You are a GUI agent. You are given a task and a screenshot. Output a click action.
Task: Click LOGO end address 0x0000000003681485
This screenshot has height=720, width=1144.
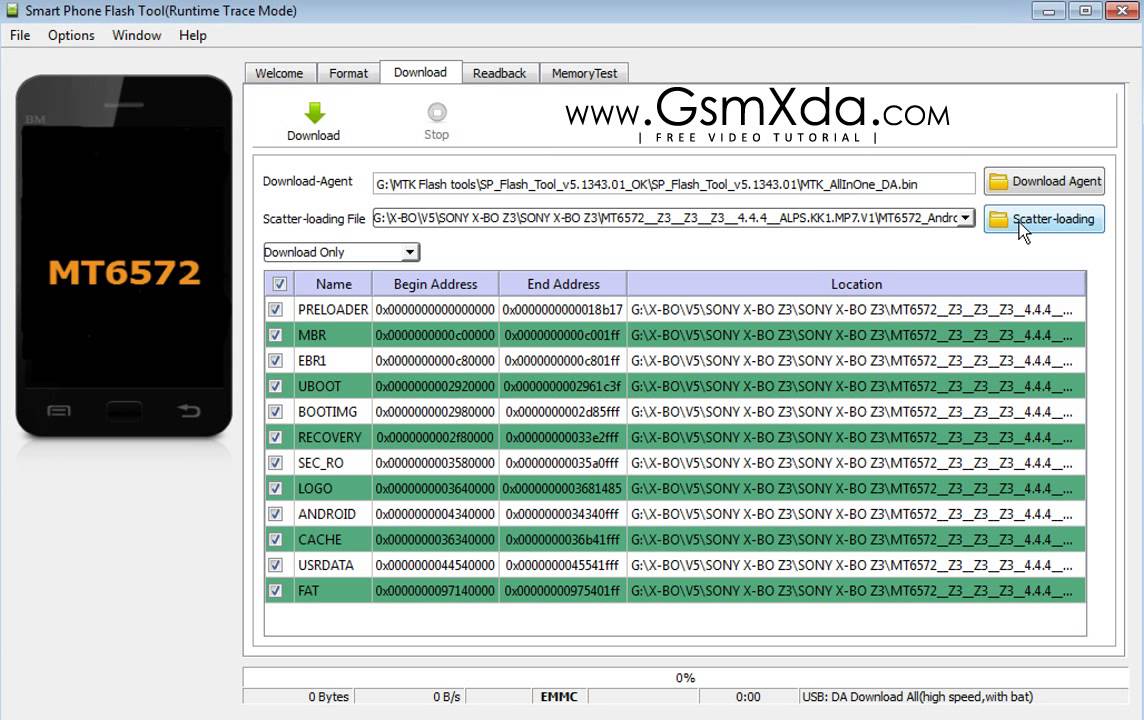(563, 488)
